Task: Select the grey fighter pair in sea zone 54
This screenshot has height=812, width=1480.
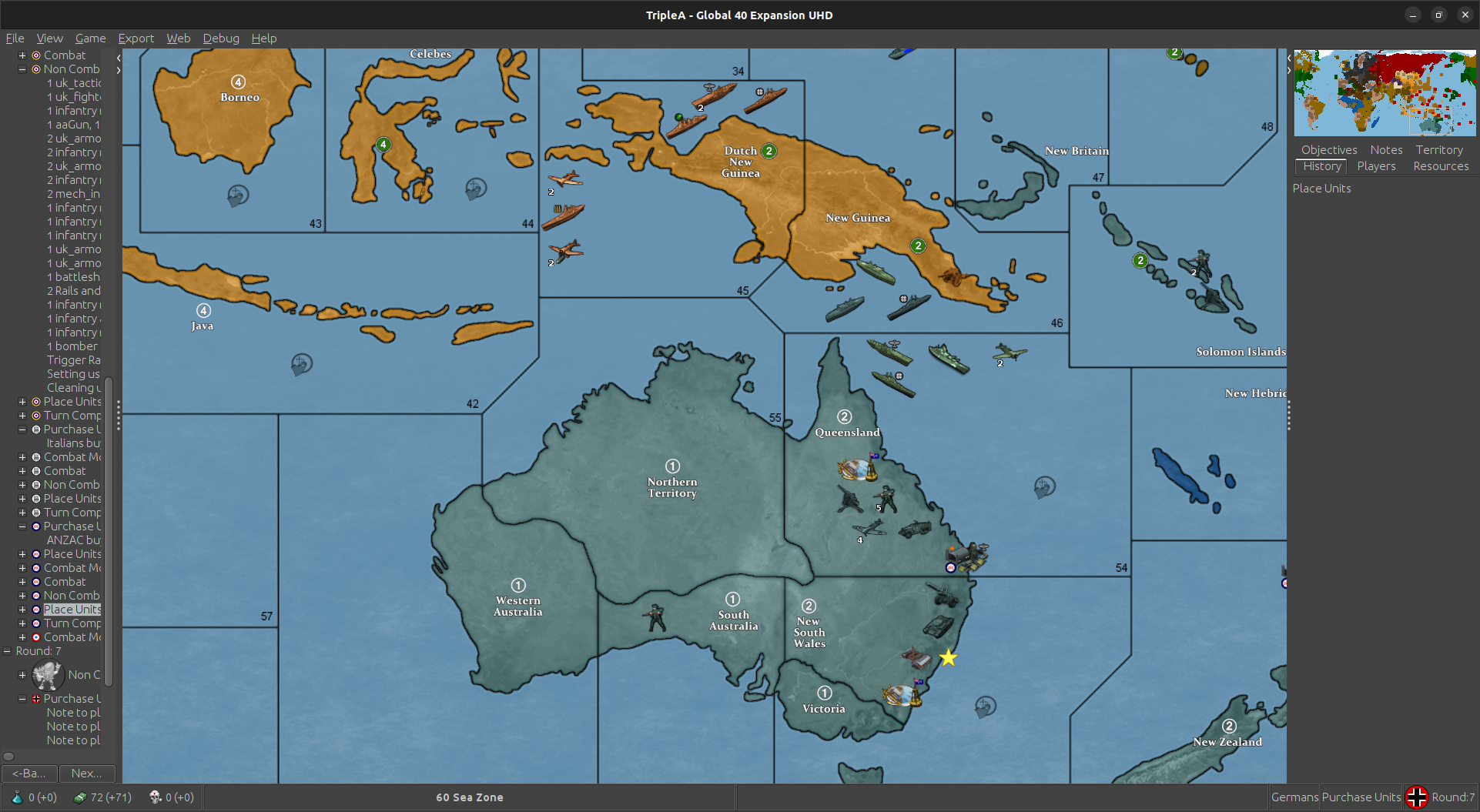Action: tap(1010, 354)
